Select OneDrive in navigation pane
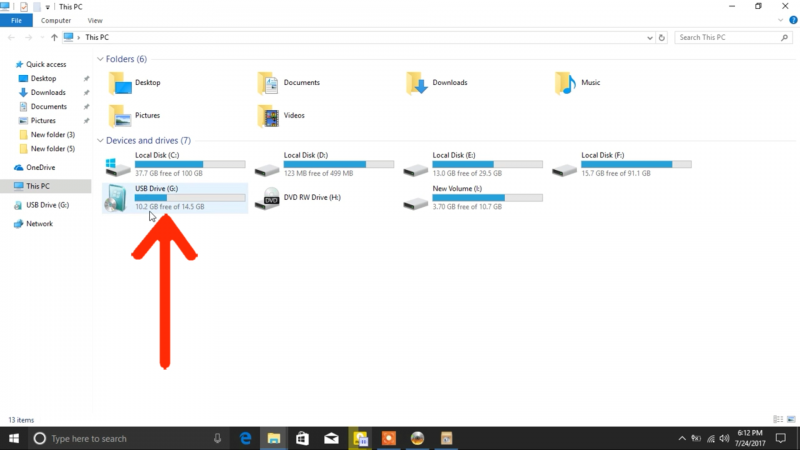Image resolution: width=800 pixels, height=450 pixels. coord(40,167)
